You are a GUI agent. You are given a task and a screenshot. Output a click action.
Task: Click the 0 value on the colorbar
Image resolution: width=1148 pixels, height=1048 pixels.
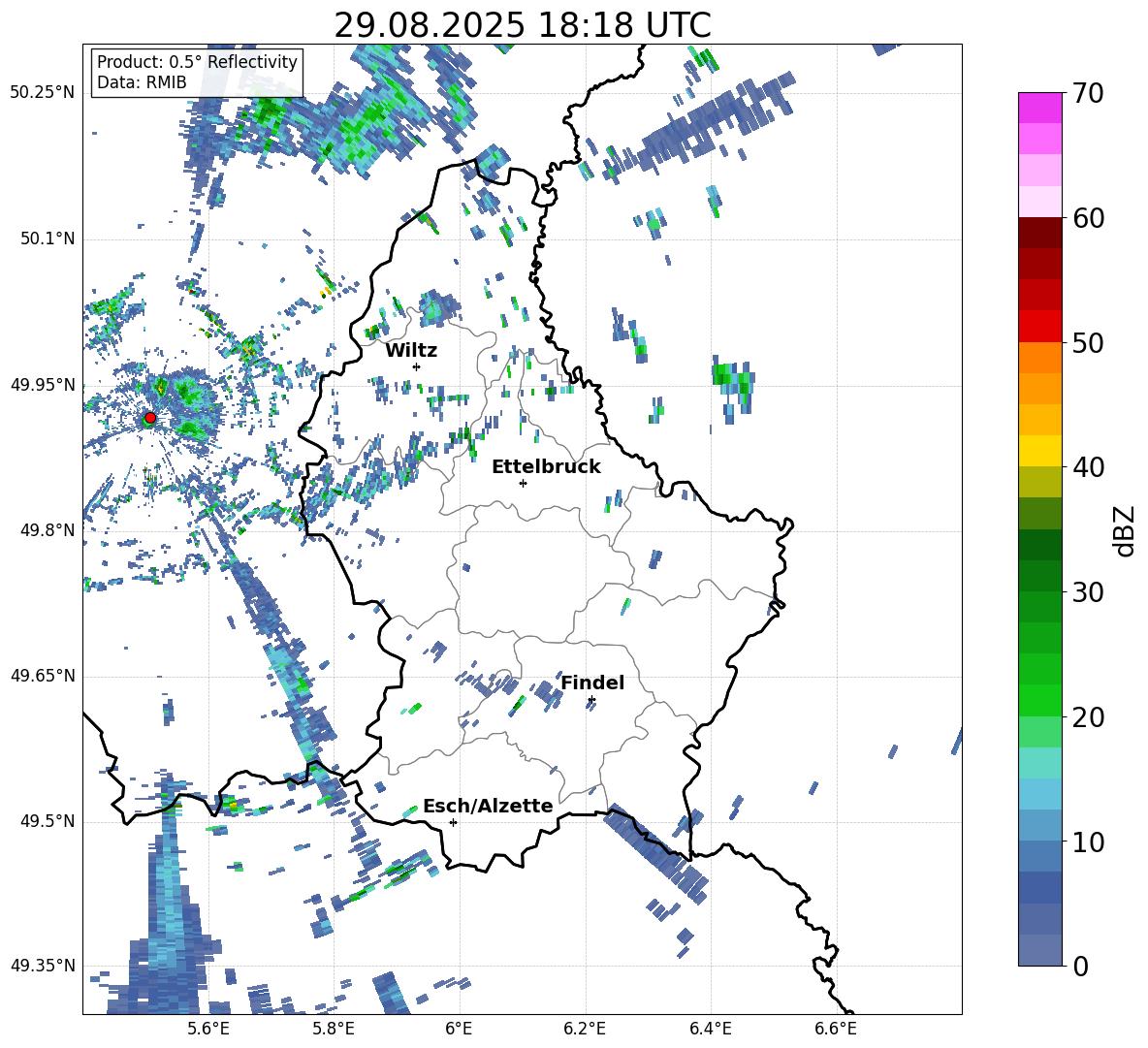coord(1080,966)
